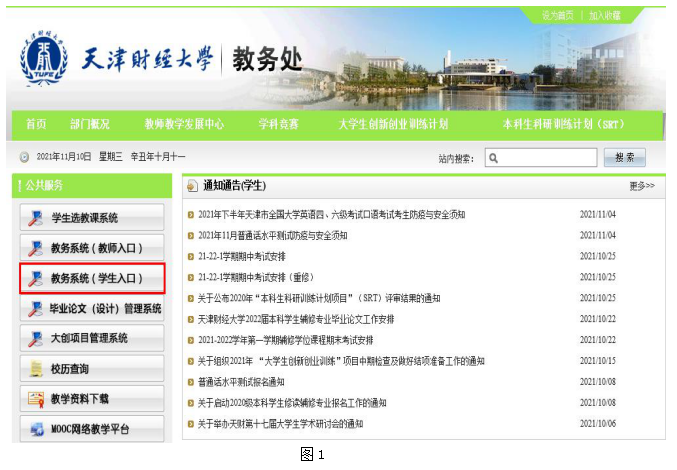The width and height of the screenshot is (677, 470).
Task: Open notice 关于启动2020级本科学生修读辅修专业报名
Action: coord(292,403)
